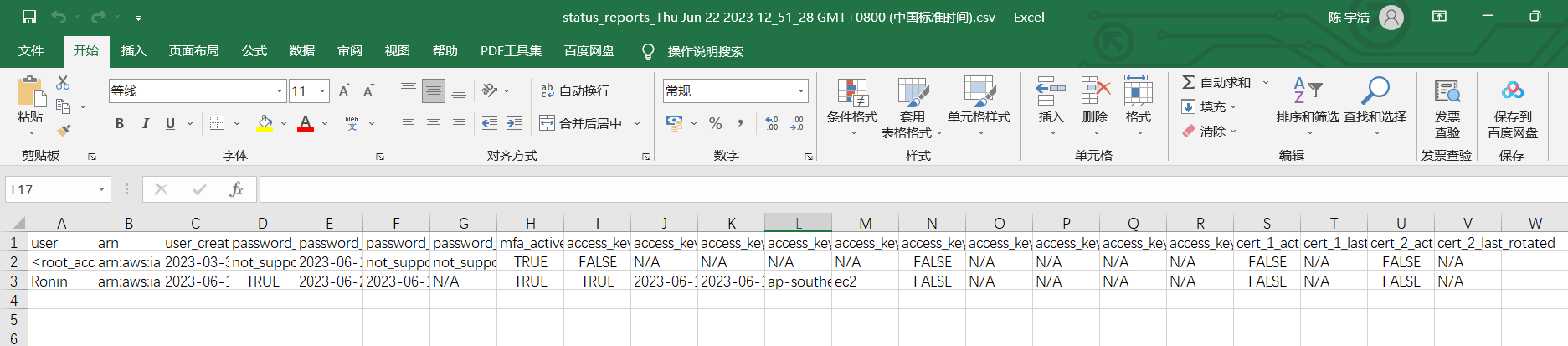1568x346 pixels.
Task: Select cell A3 containing Ronin
Action: click(61, 281)
